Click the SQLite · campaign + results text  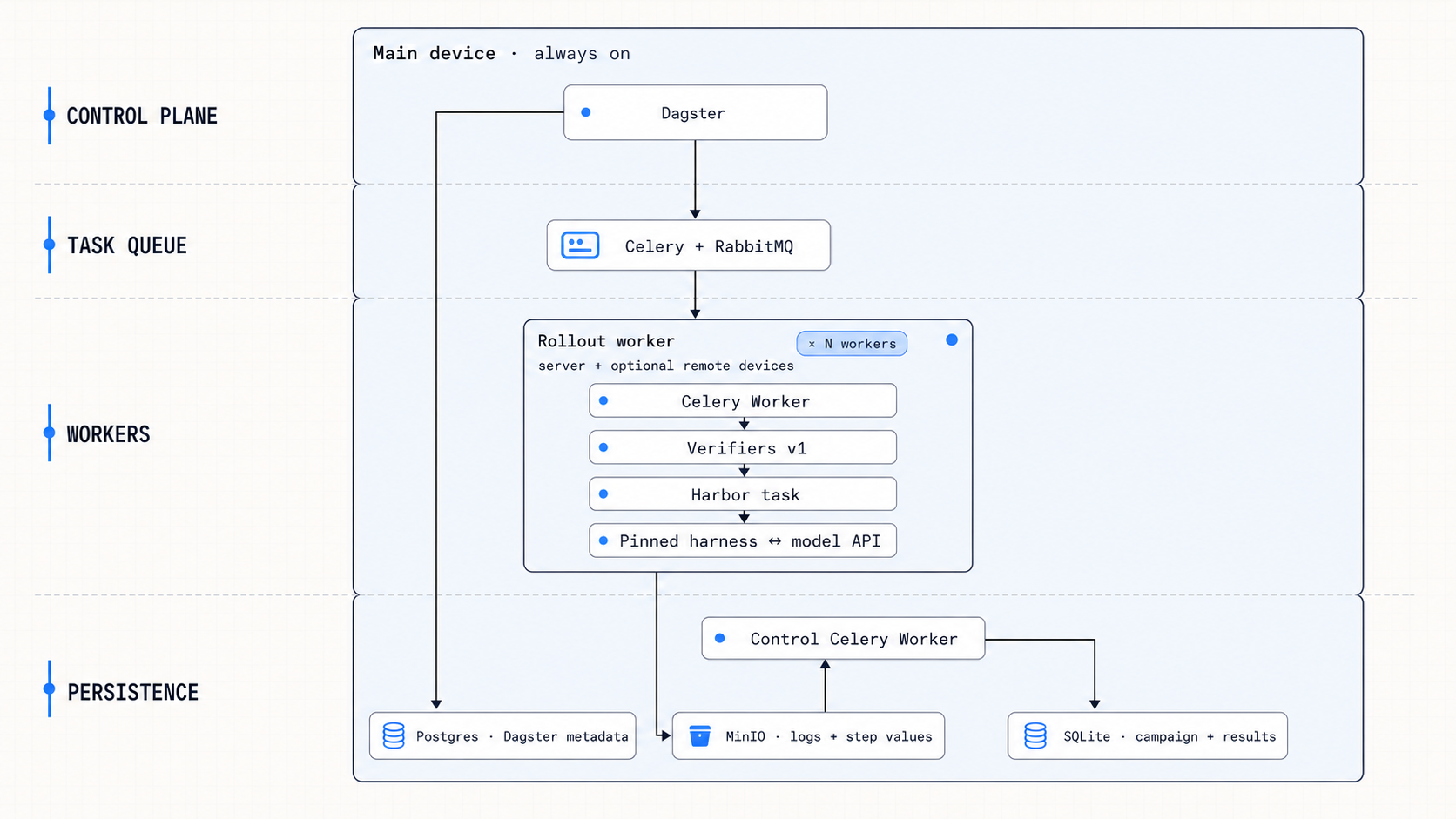1170,736
